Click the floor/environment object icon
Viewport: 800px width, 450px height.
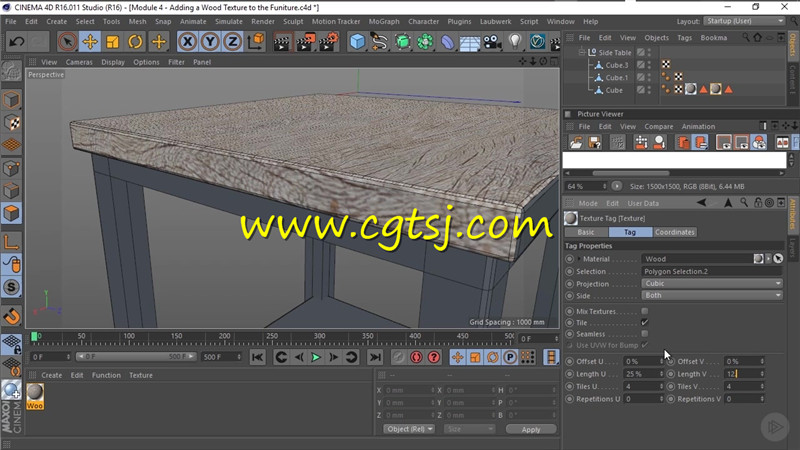pos(470,42)
